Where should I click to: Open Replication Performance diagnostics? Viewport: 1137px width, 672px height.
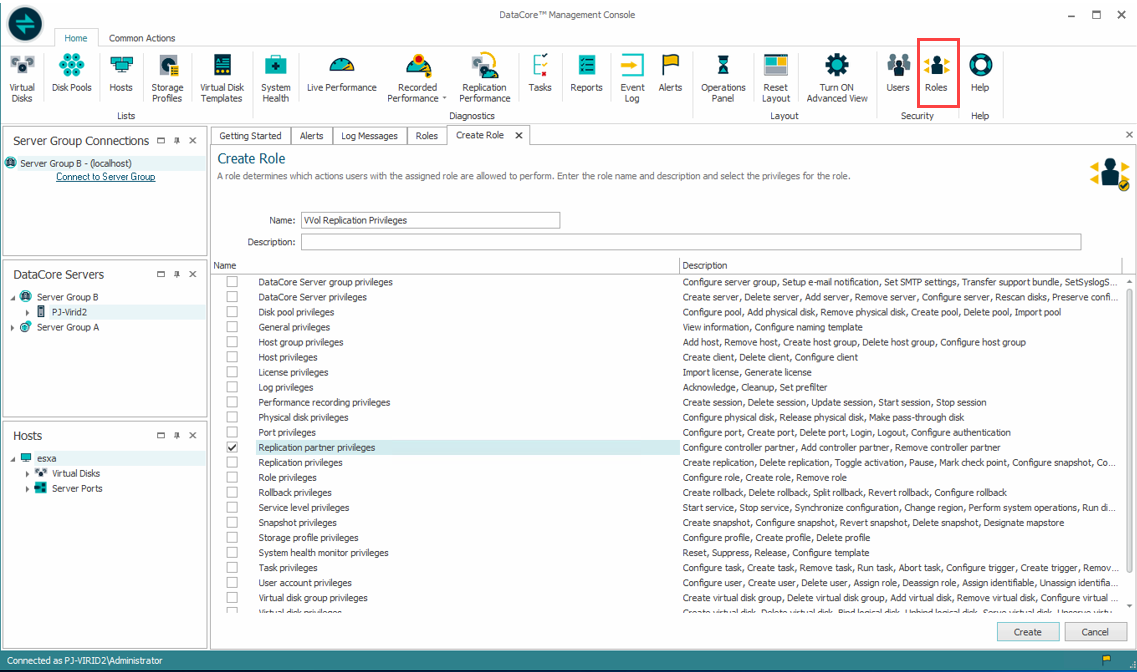(484, 77)
